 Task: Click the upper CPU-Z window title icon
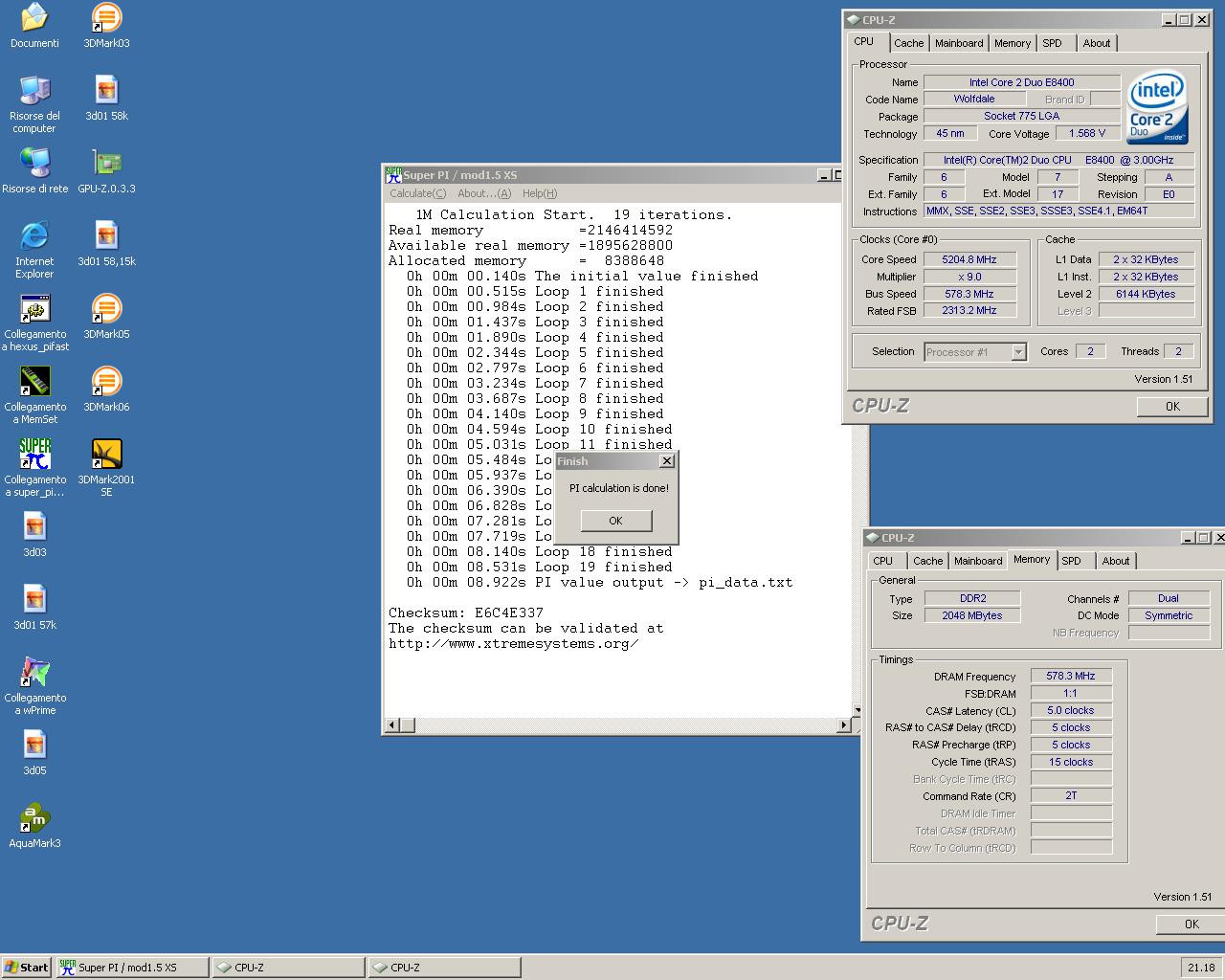point(853,20)
